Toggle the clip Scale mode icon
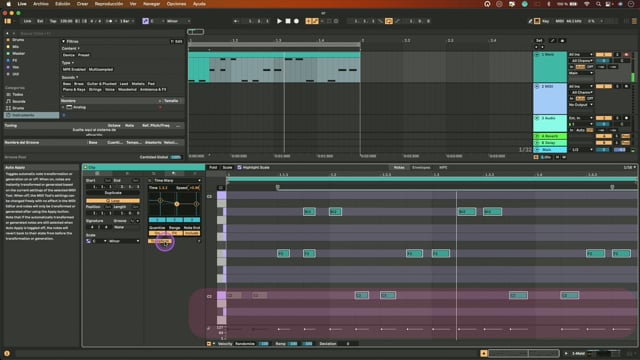640x360 pixels. coord(89,241)
